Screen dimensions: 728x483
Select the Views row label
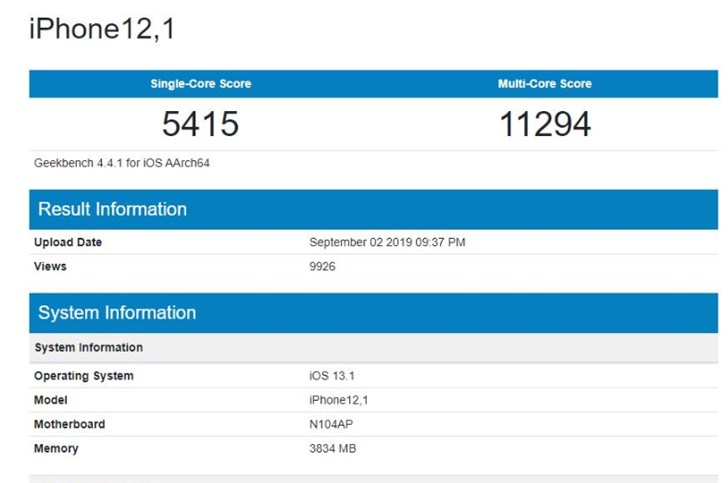pos(50,267)
